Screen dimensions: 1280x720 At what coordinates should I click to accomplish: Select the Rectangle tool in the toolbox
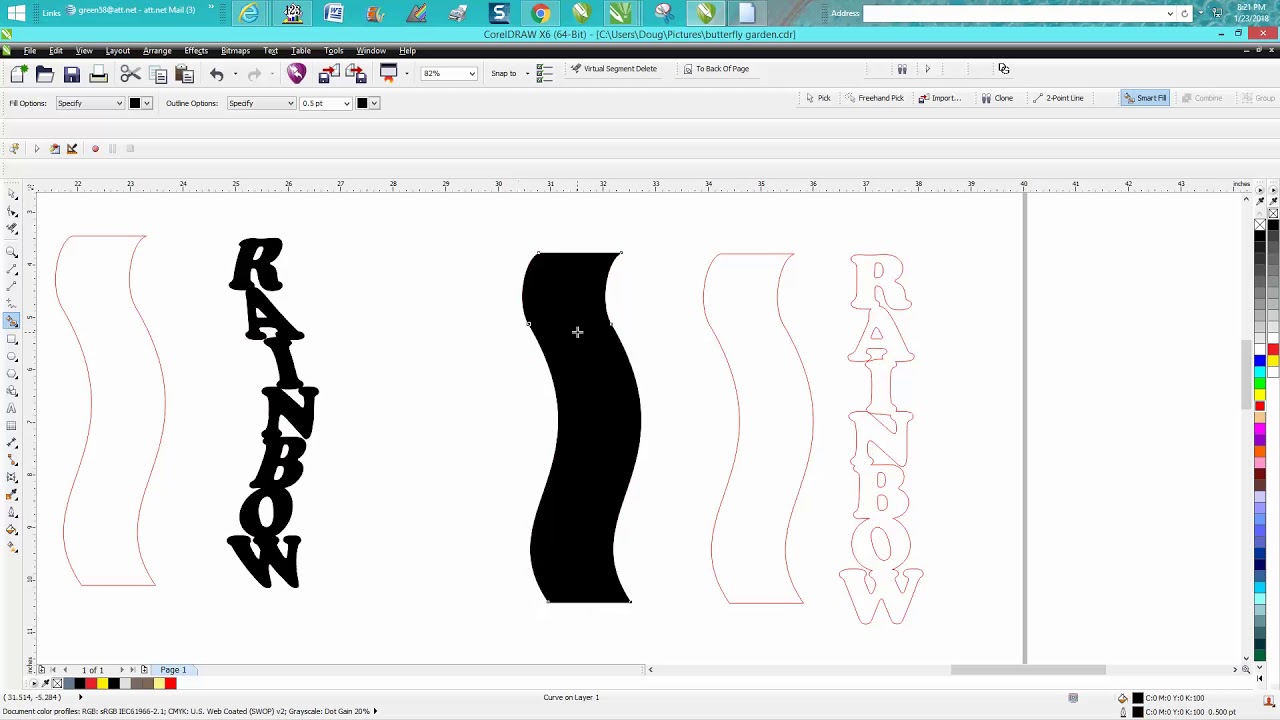tap(12, 339)
